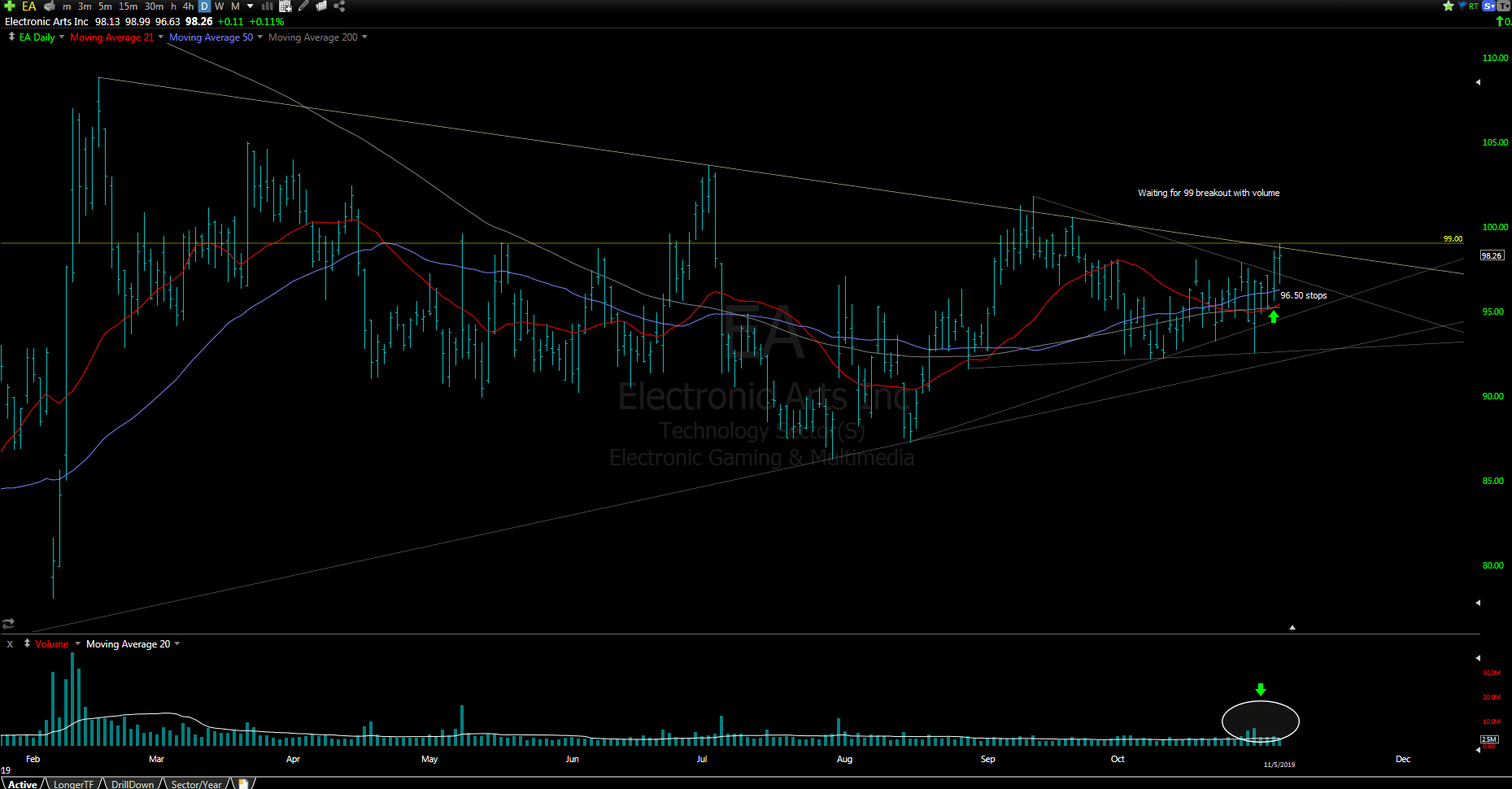This screenshot has width=1512, height=789.
Task: Click the price pane resize arrows icon
Action: click(11, 37)
